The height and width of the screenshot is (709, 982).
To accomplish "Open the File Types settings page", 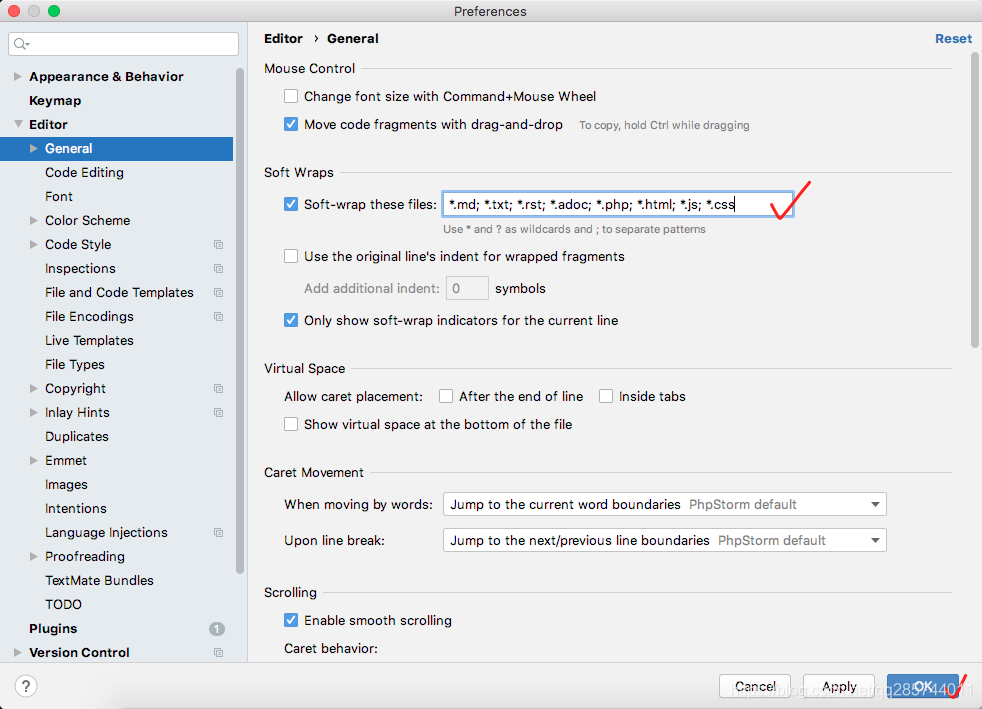I will (x=75, y=365).
